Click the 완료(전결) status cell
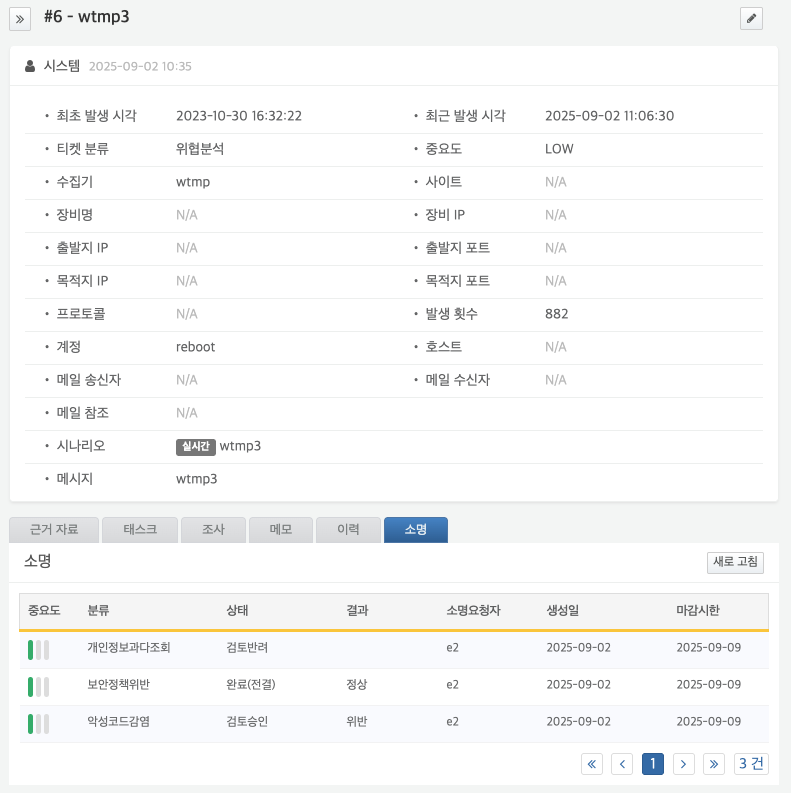This screenshot has width=791, height=793. coord(251,685)
